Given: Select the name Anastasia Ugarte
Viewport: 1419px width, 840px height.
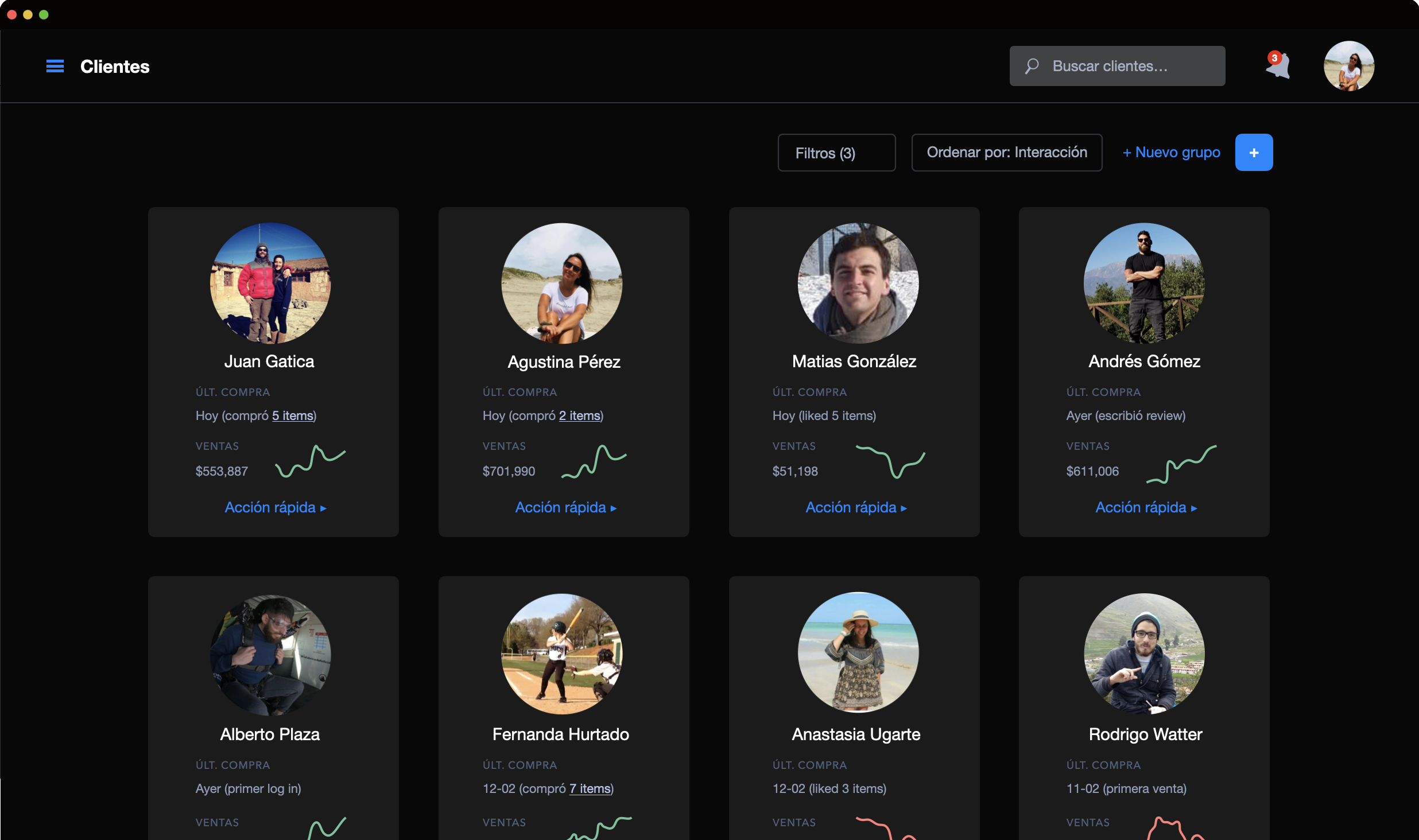Looking at the screenshot, I should 856,735.
